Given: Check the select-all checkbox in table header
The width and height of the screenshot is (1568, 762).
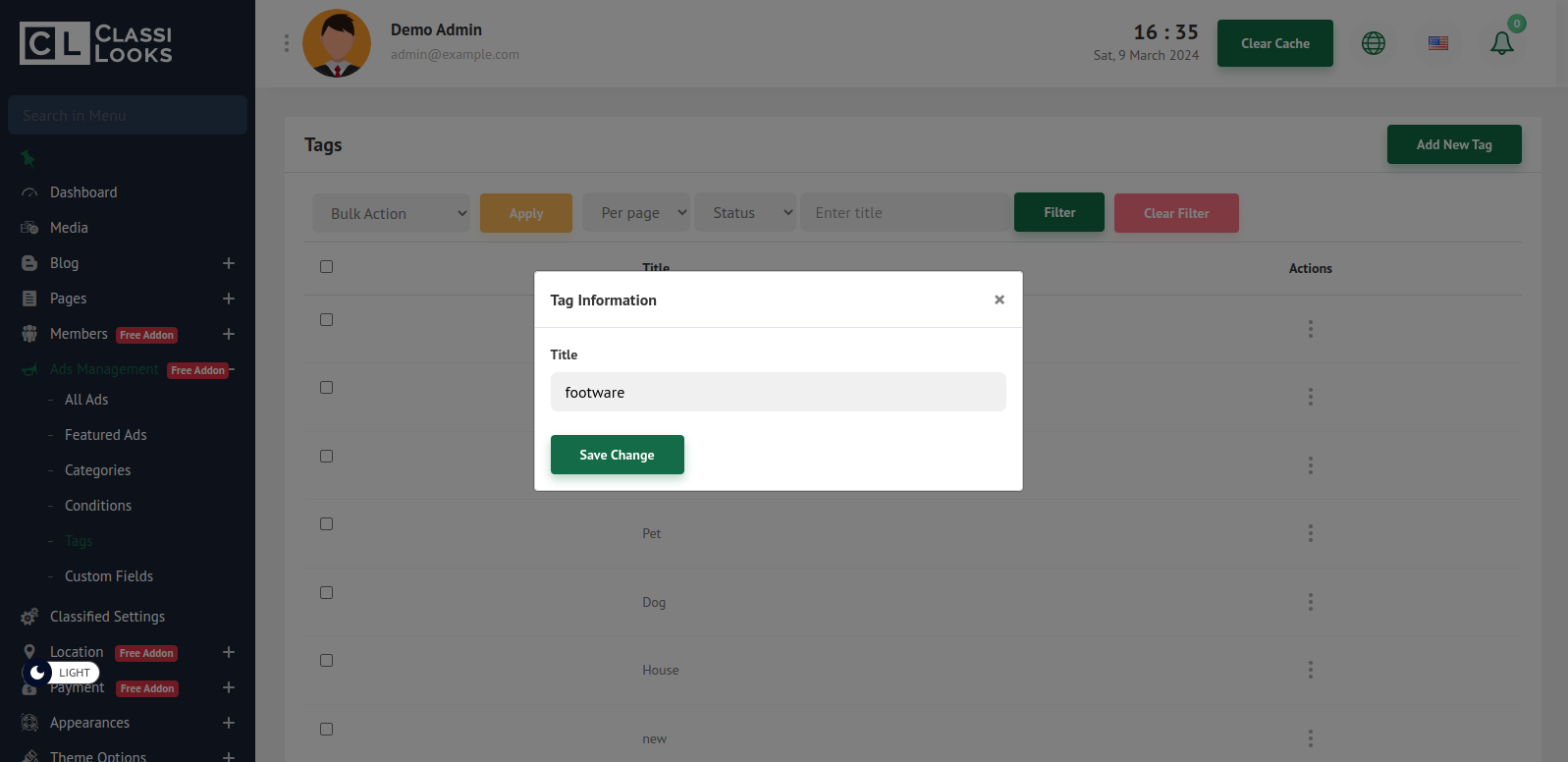Looking at the screenshot, I should pyautogui.click(x=327, y=267).
